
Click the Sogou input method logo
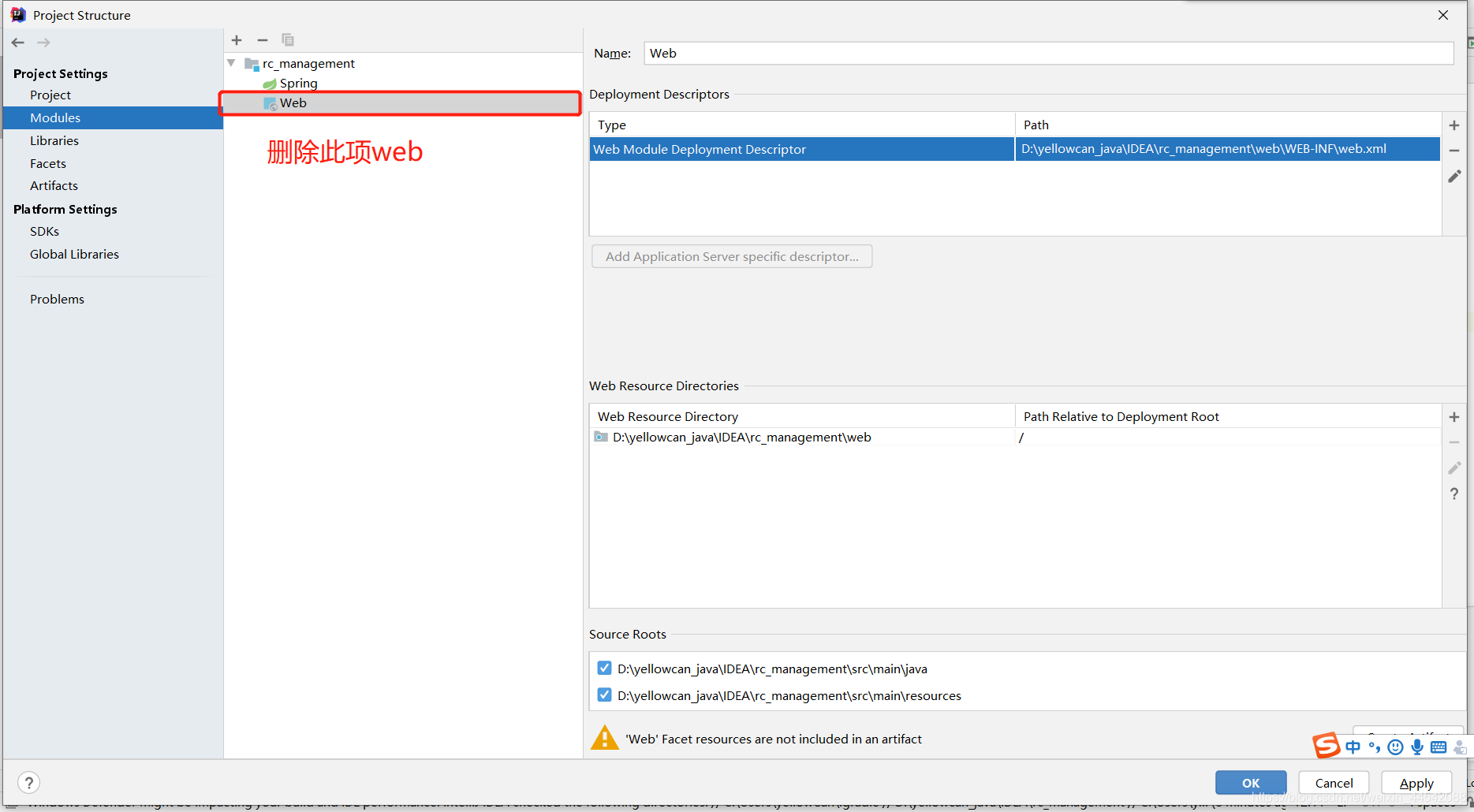[1327, 745]
